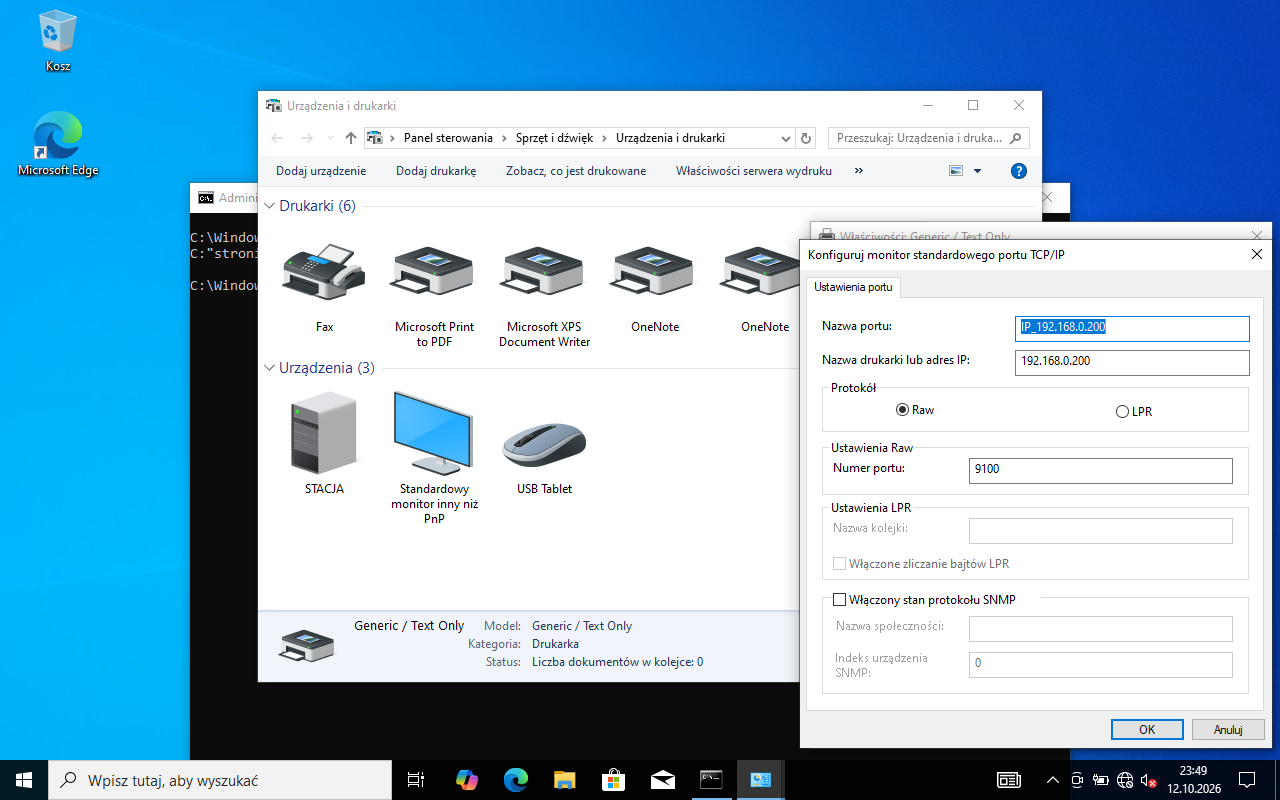The image size is (1280, 800).
Task: Go up one folder level
Action: (x=350, y=138)
